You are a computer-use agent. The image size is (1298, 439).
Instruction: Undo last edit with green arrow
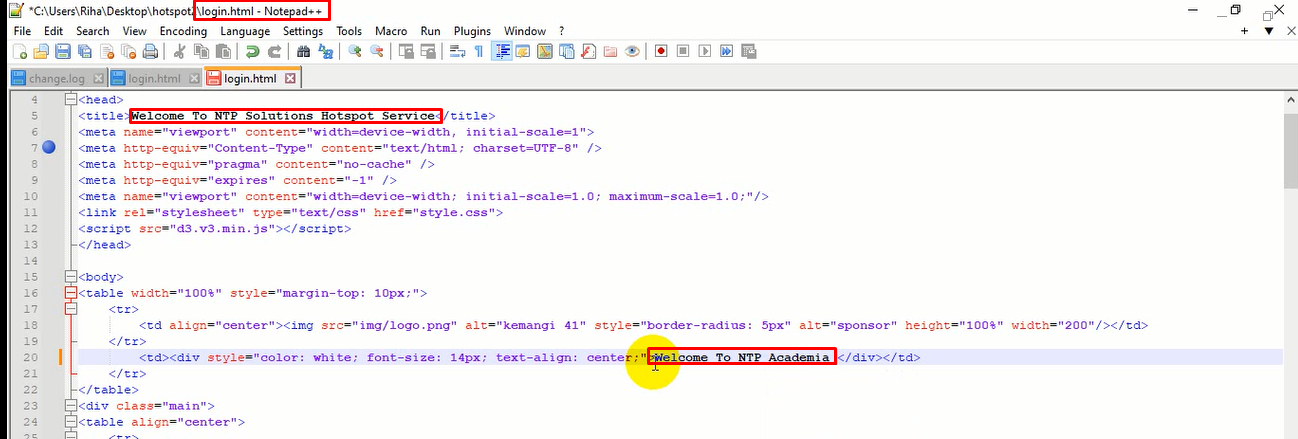point(252,50)
